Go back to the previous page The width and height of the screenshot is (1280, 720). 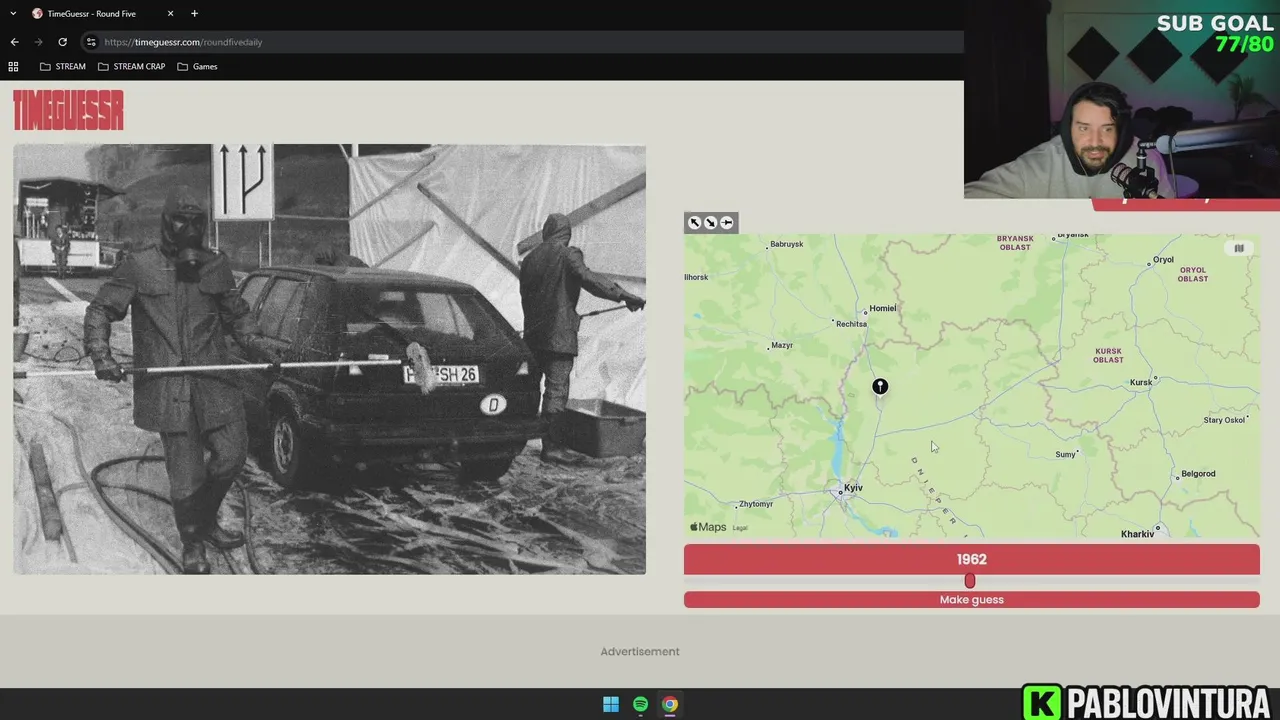click(14, 42)
